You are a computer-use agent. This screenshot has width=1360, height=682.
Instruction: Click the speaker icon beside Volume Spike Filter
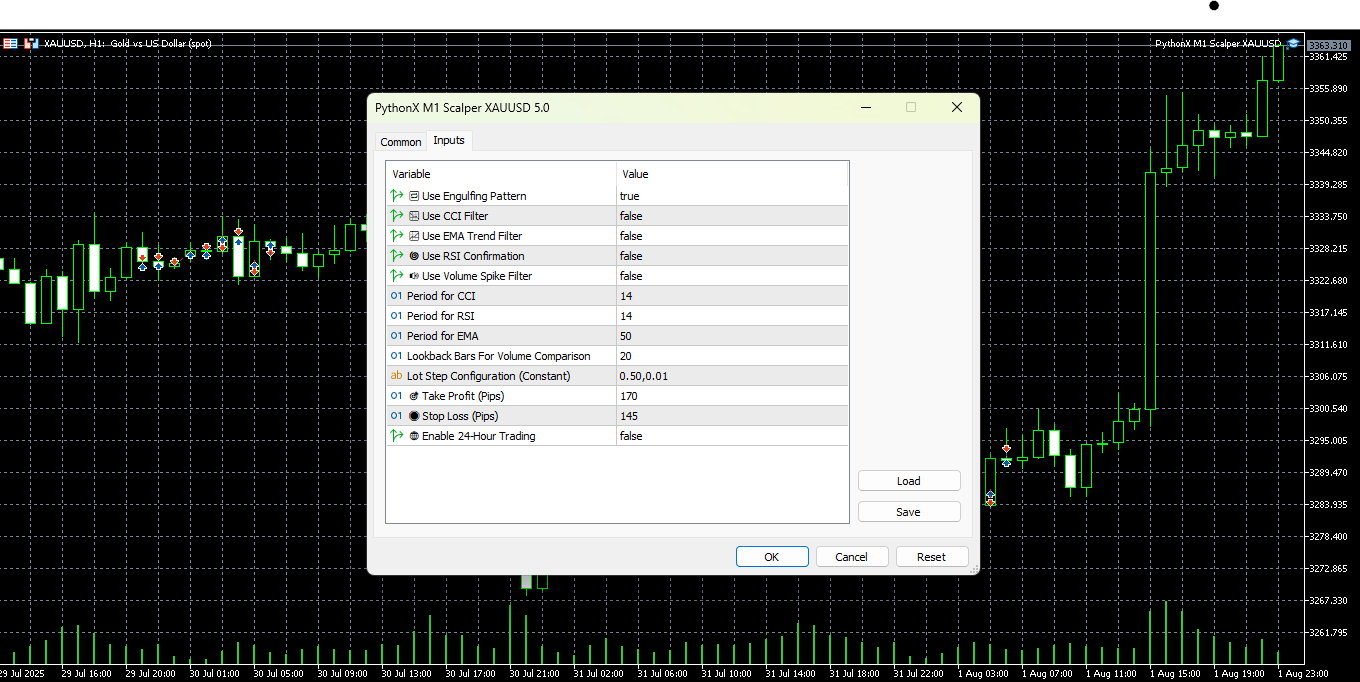414,276
